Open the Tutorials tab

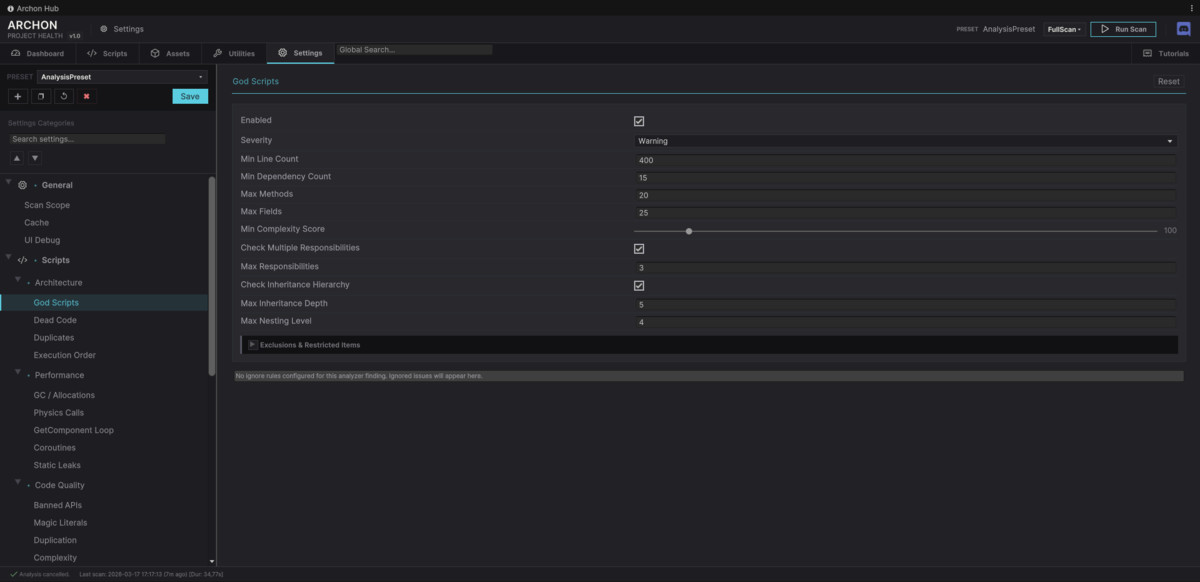pos(1165,53)
